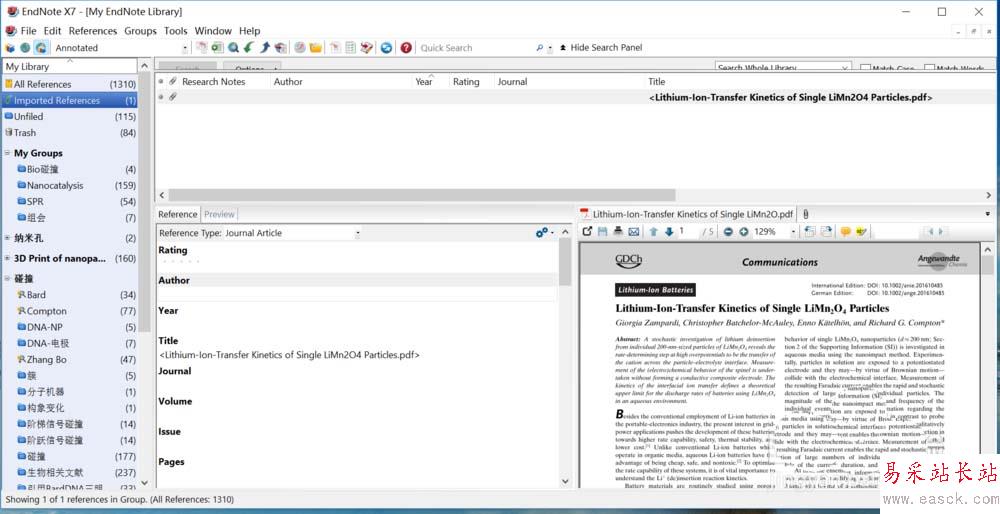This screenshot has width=1000, height=514.
Task: Select Integrated Library & Online Search Mode icon
Action: pos(41,48)
